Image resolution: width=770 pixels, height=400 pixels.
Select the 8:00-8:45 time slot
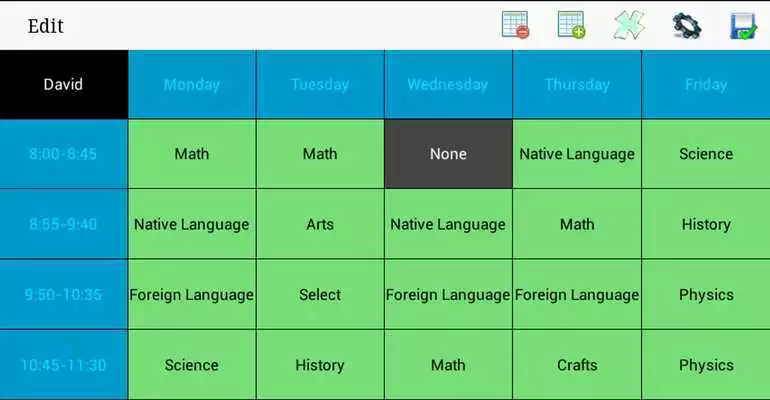pos(63,154)
